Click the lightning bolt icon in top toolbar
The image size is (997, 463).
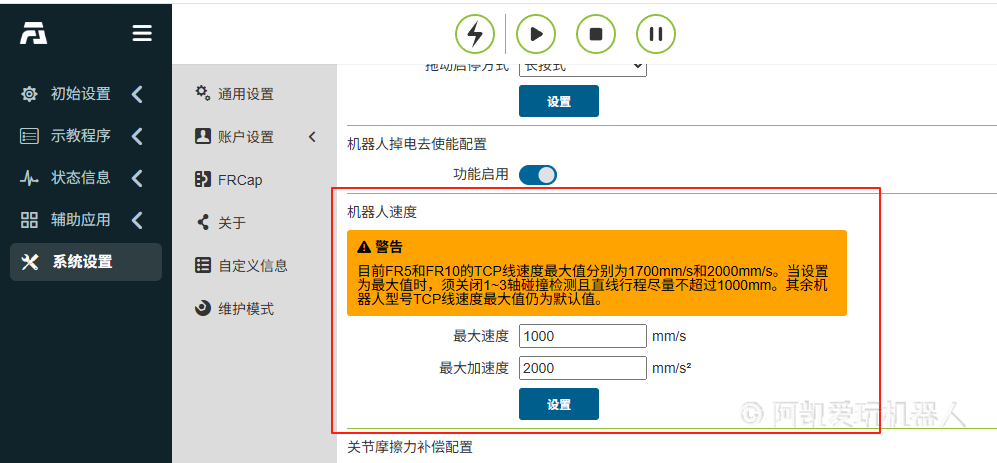[x=475, y=34]
